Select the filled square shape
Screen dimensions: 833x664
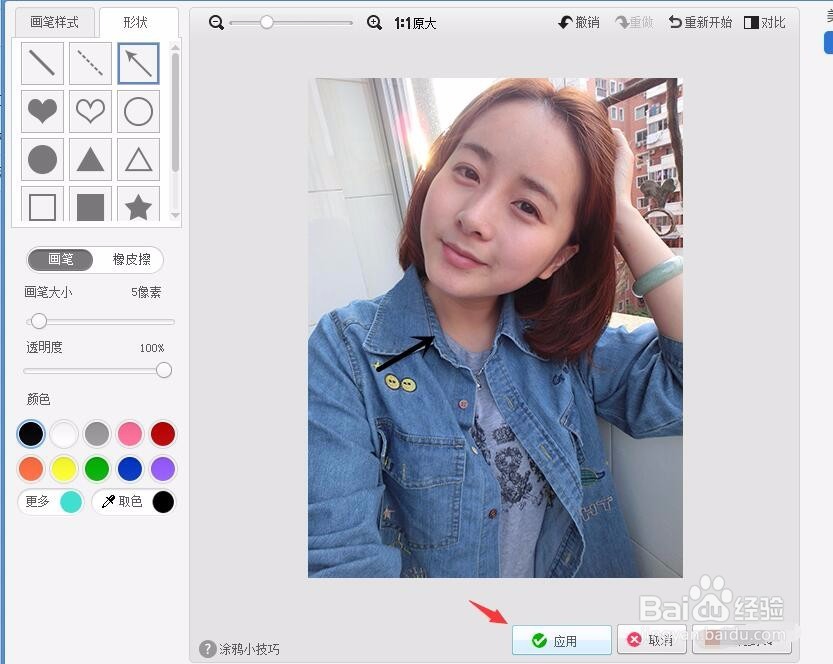point(90,204)
